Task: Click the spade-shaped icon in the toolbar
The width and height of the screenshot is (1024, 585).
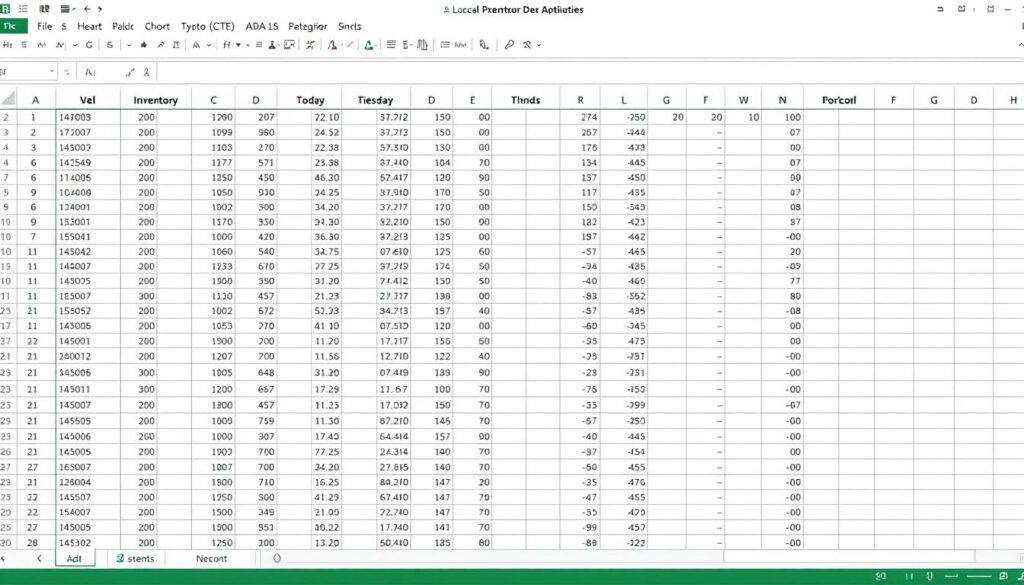Action: (x=144, y=45)
